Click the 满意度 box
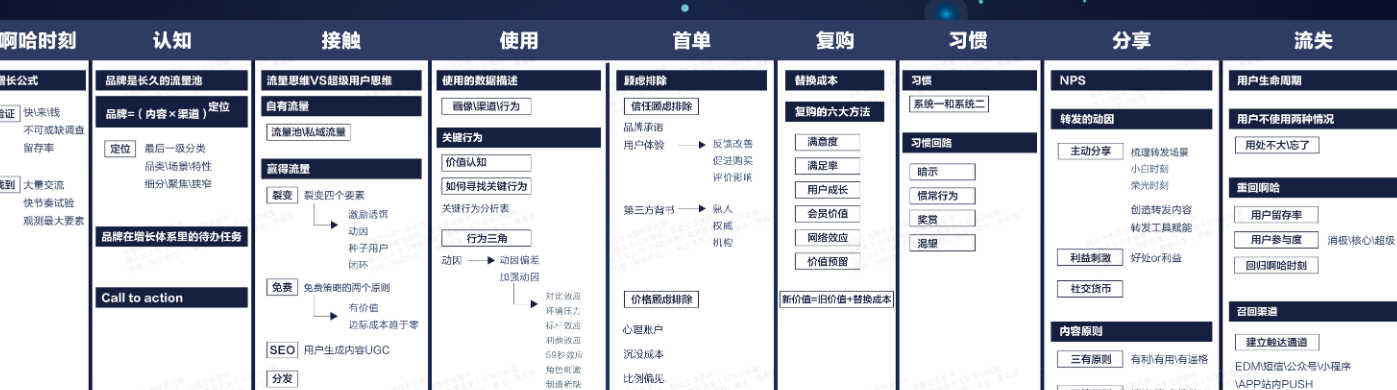This screenshot has height=390, width=1397. pyautogui.click(x=828, y=142)
